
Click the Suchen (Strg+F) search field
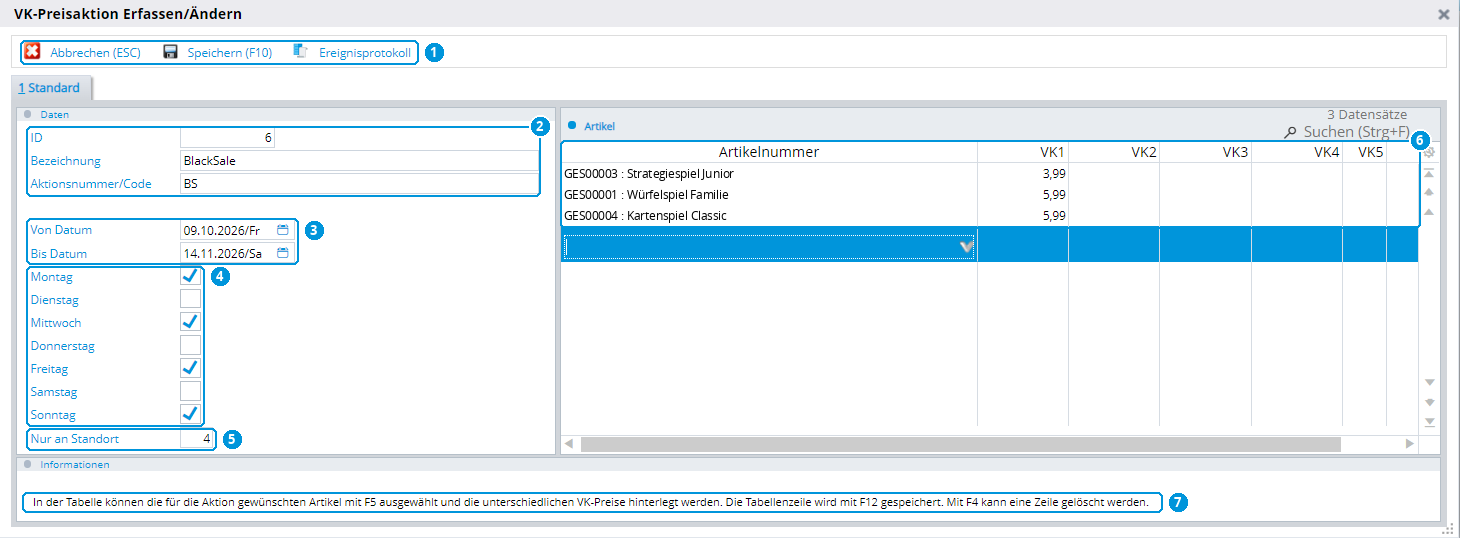point(1356,131)
